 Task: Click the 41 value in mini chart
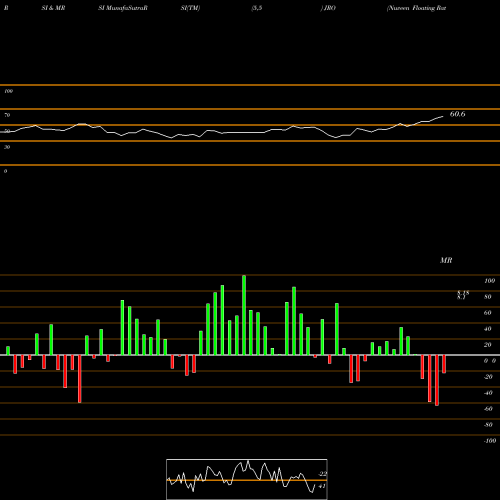(322, 486)
